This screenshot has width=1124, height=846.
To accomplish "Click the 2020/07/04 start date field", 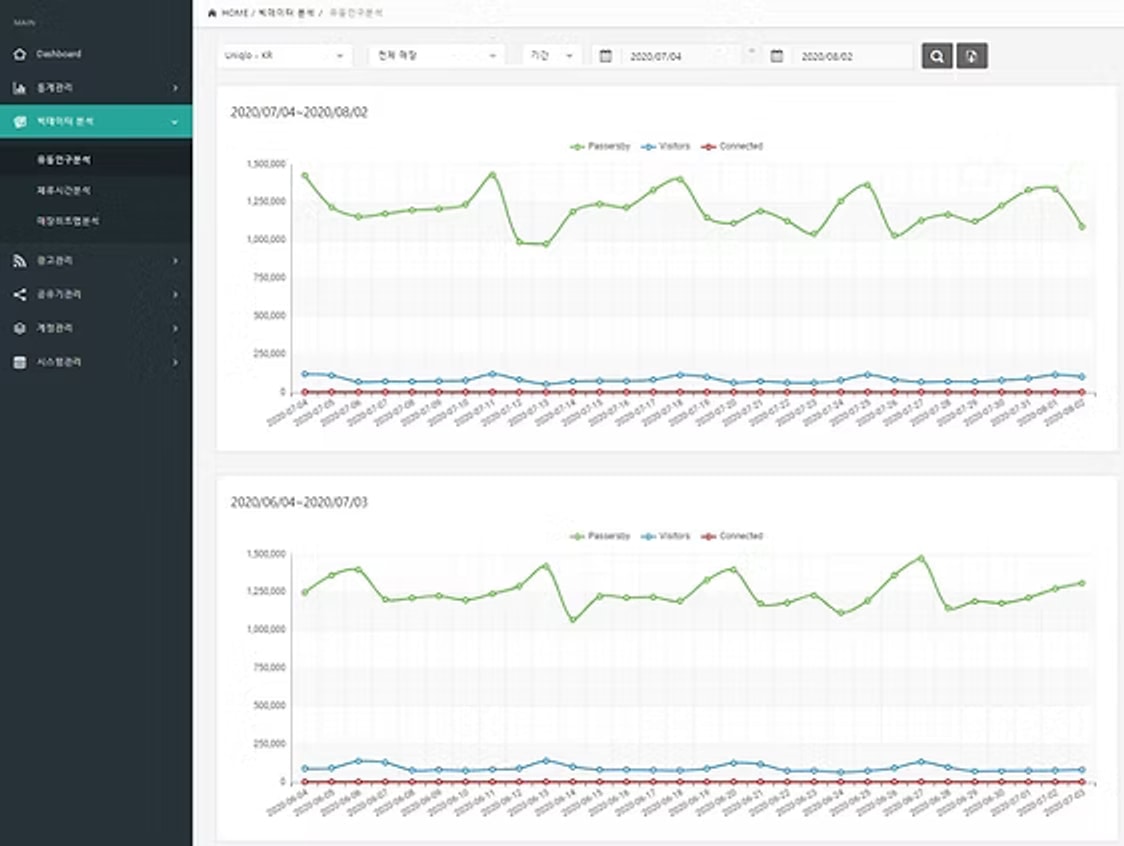I will (680, 57).
